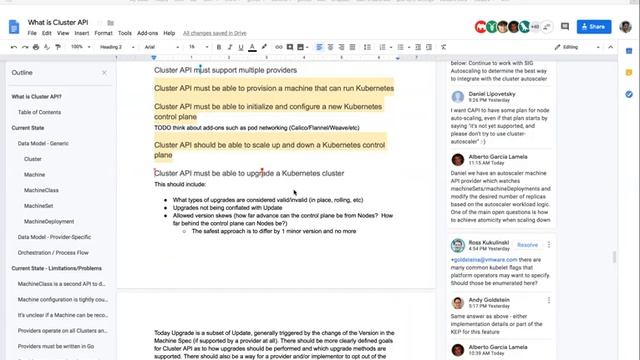Hide the menus with chevron

pos(611,47)
